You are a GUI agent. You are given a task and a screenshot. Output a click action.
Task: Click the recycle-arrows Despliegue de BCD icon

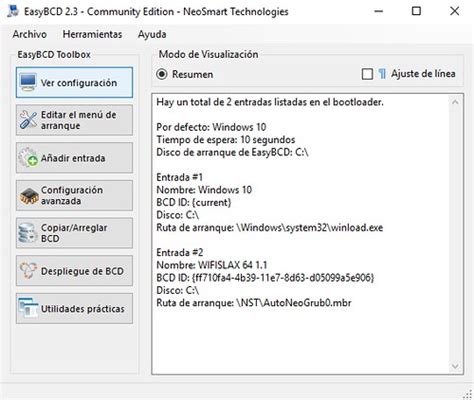(x=28, y=271)
